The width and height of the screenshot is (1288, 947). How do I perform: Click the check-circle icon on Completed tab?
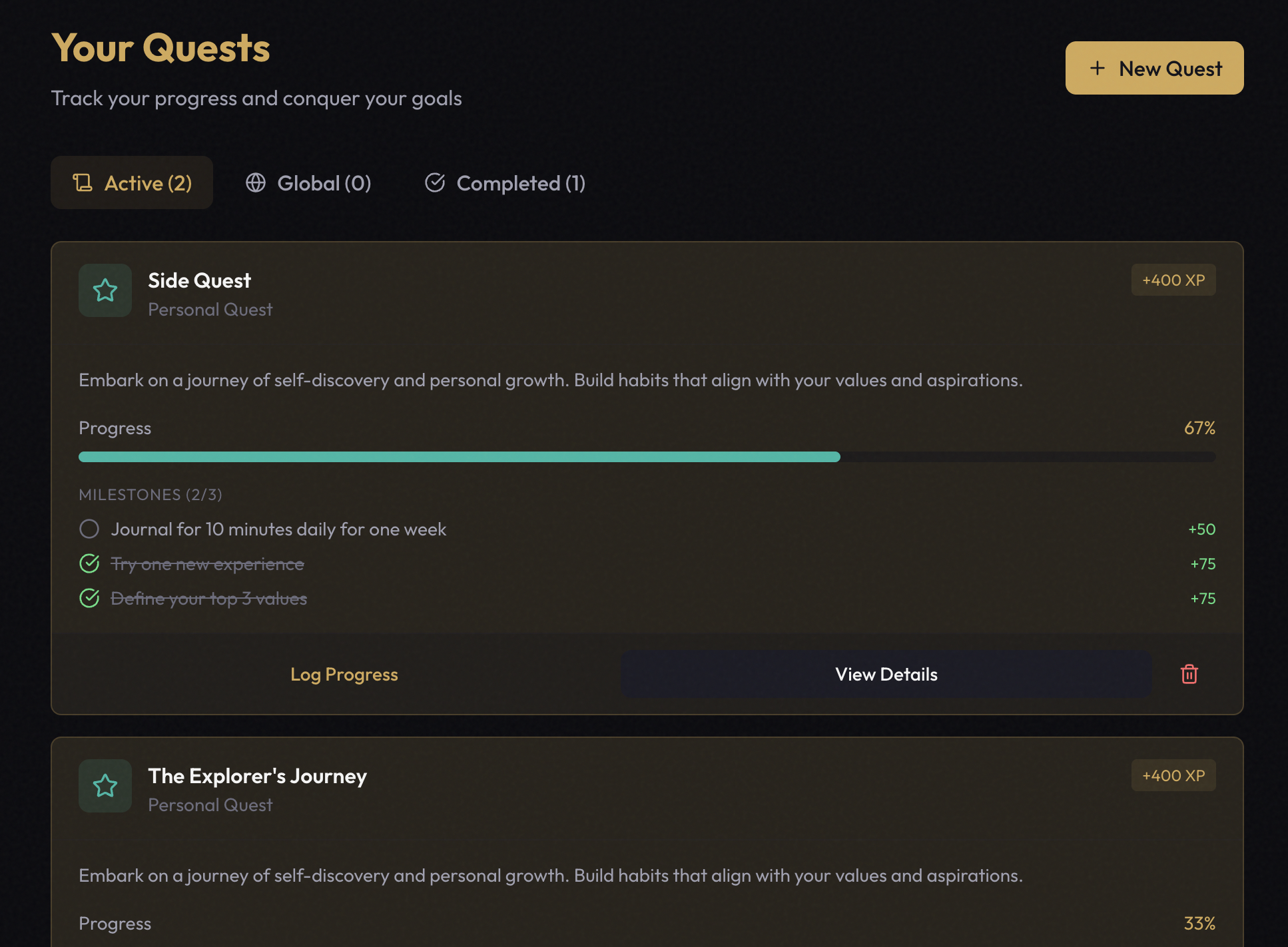pos(435,182)
